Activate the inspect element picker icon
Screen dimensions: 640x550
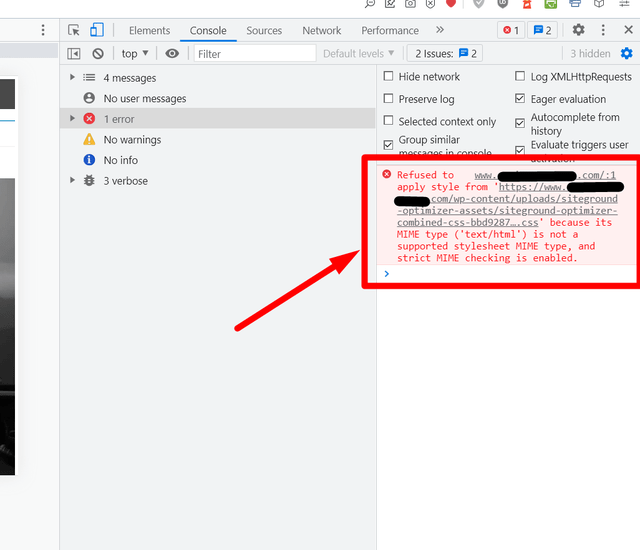tap(74, 30)
